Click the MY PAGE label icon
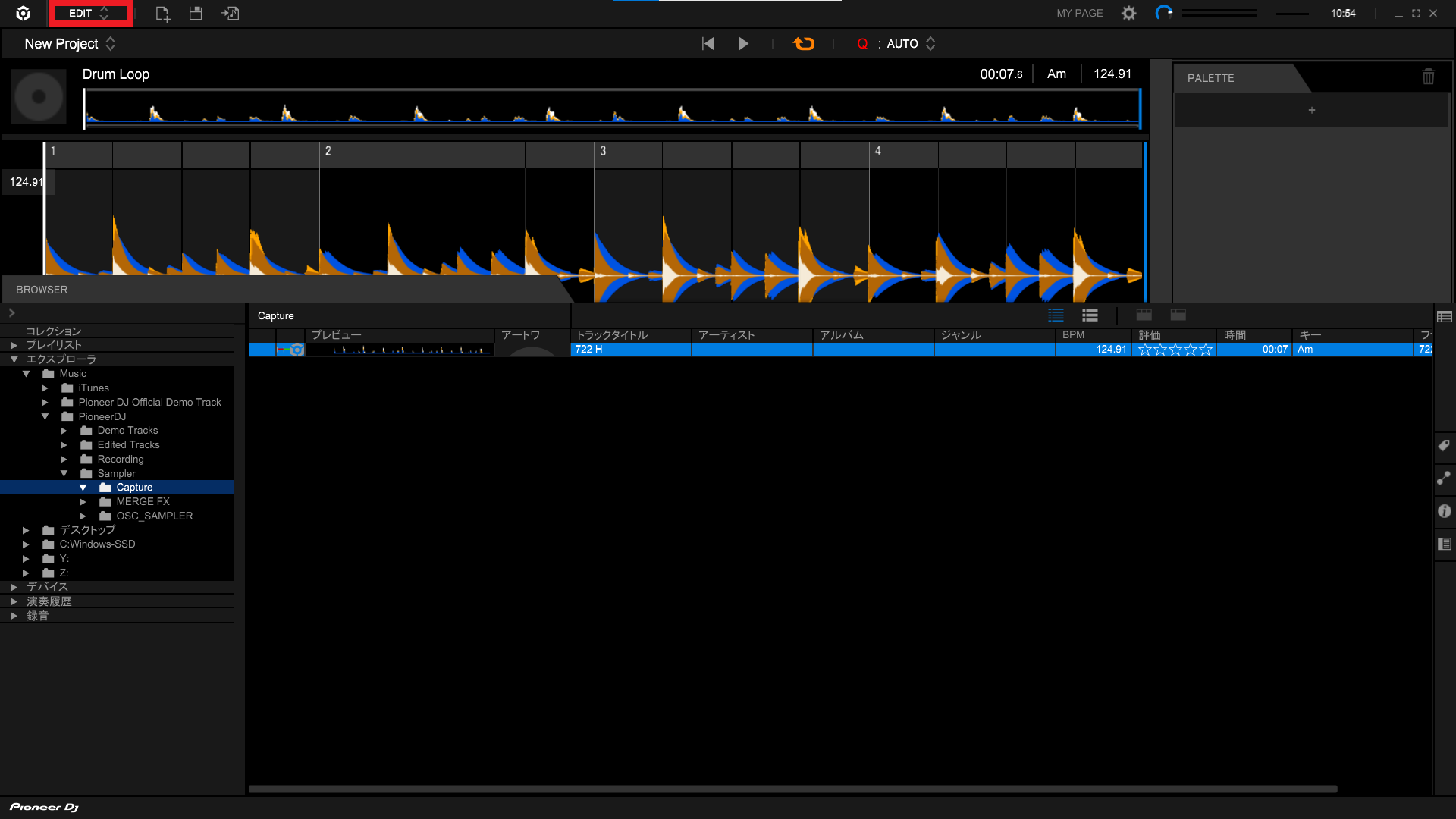This screenshot has height=819, width=1456. [1079, 13]
